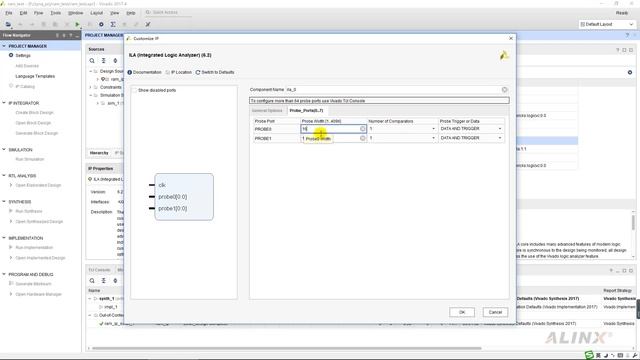The image size is (640, 360).
Task: Collapse the synth_1 run in Design Runs
Action: 90,299
